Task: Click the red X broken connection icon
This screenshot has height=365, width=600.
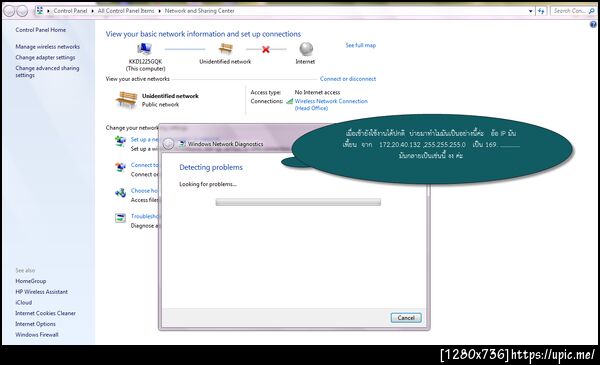Action: pyautogui.click(x=266, y=49)
